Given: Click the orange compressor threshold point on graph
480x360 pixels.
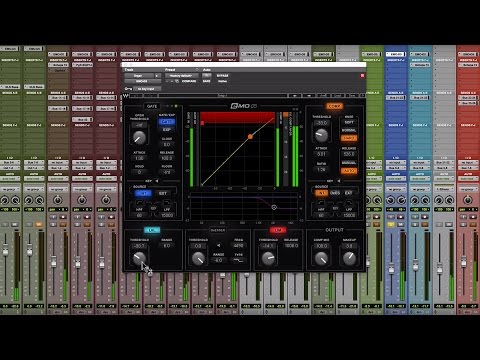Looking at the screenshot, I should tap(250, 137).
